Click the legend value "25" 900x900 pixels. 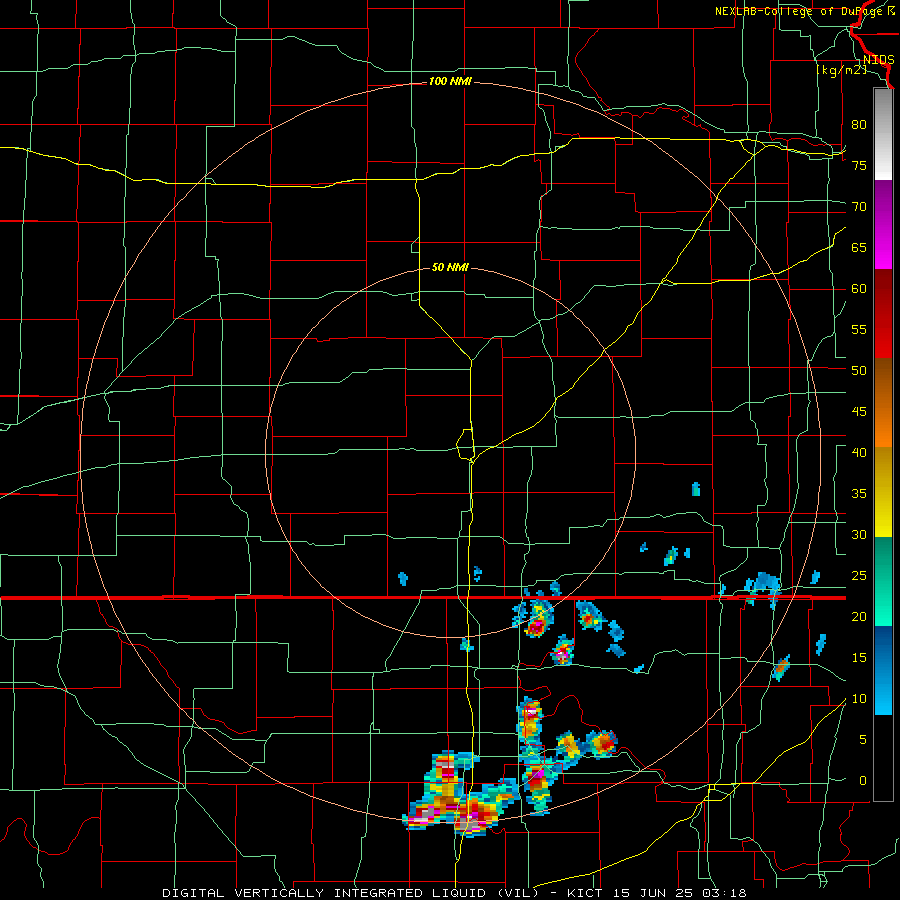[859, 576]
